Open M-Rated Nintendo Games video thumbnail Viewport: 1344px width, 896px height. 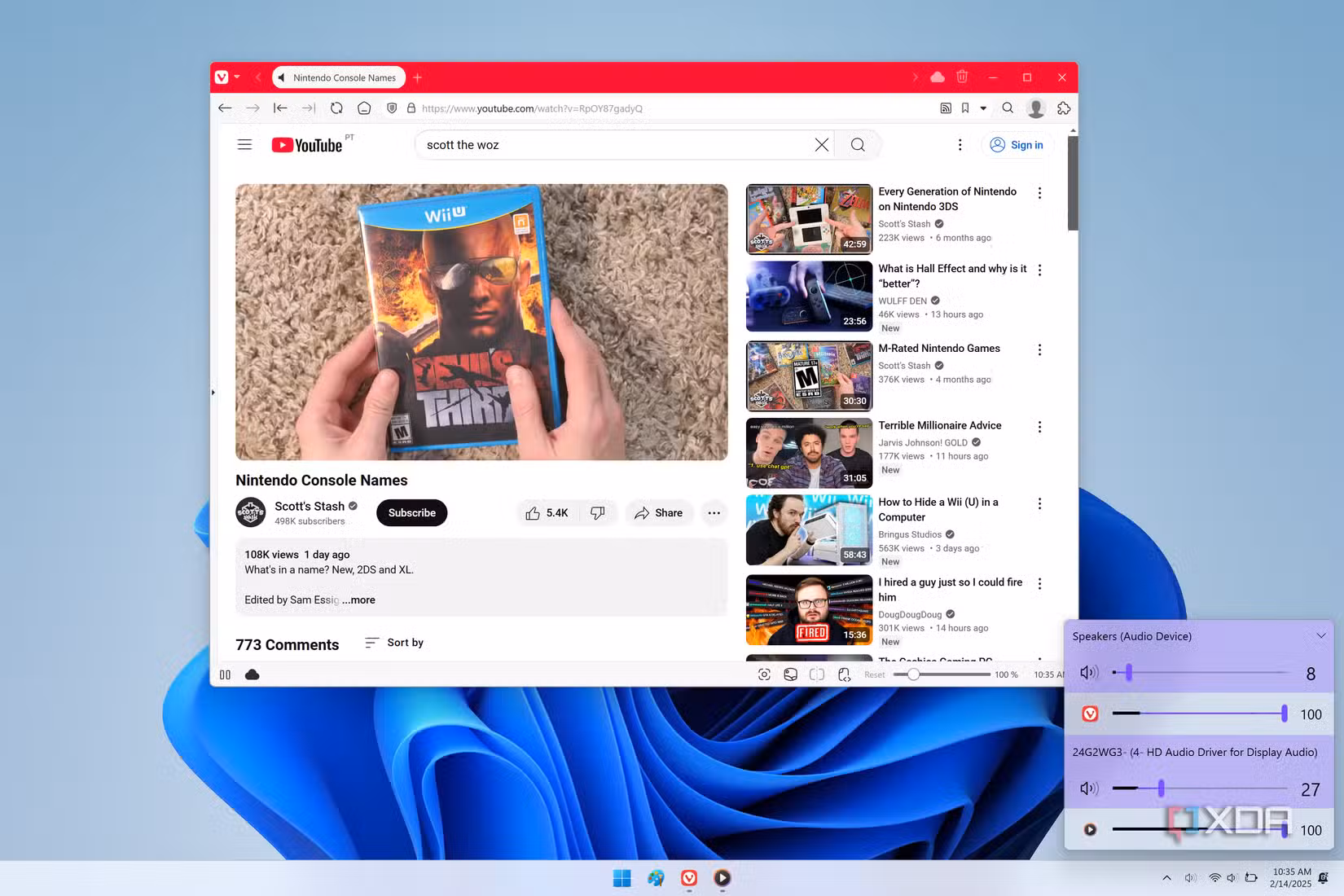[x=809, y=376]
